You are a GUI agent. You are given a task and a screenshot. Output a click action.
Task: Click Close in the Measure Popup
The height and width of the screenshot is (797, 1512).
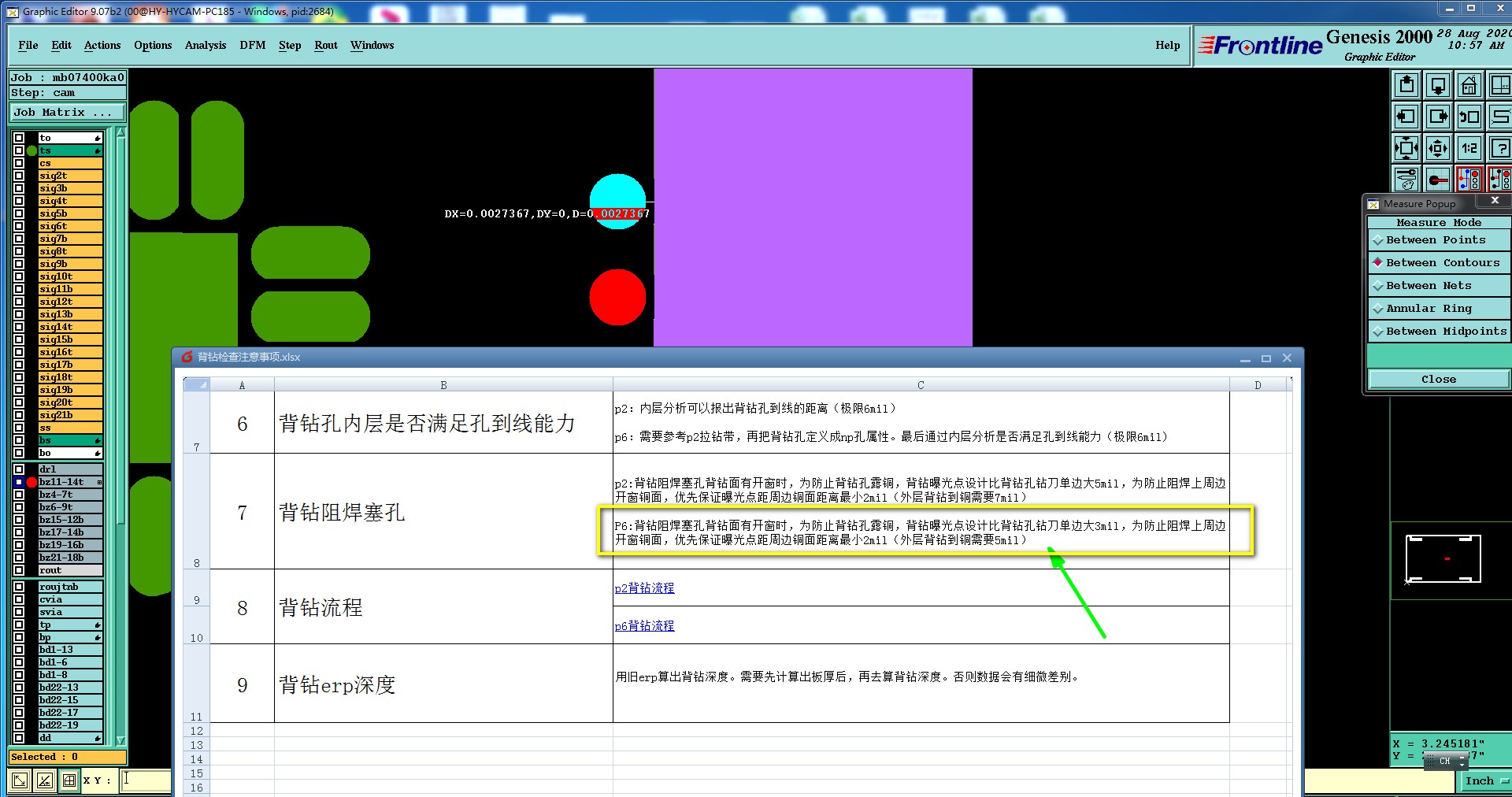click(x=1439, y=380)
